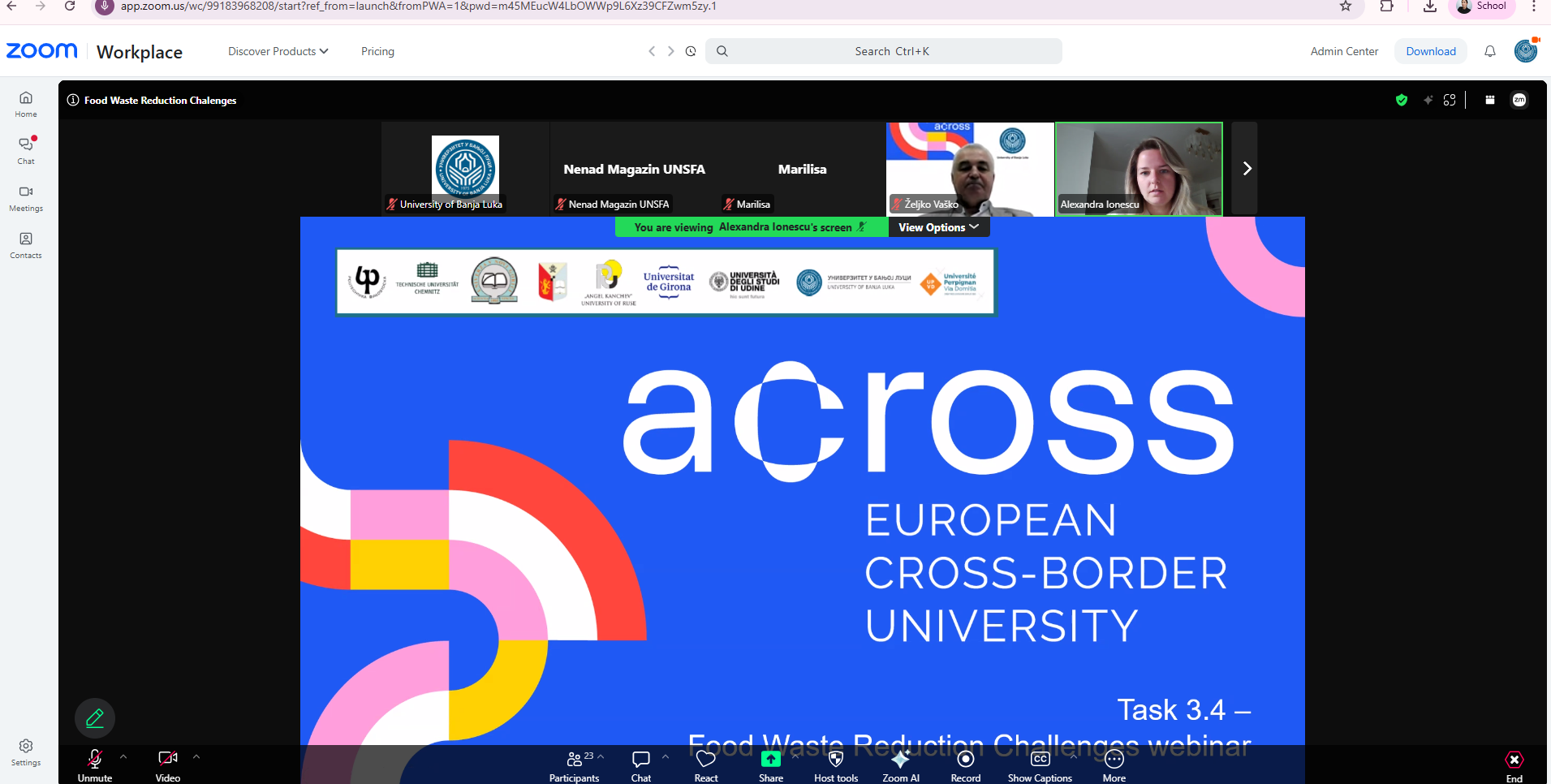This screenshot has height=784, width=1551.
Task: Open meeting info icon beside meeting title
Action: (73, 100)
